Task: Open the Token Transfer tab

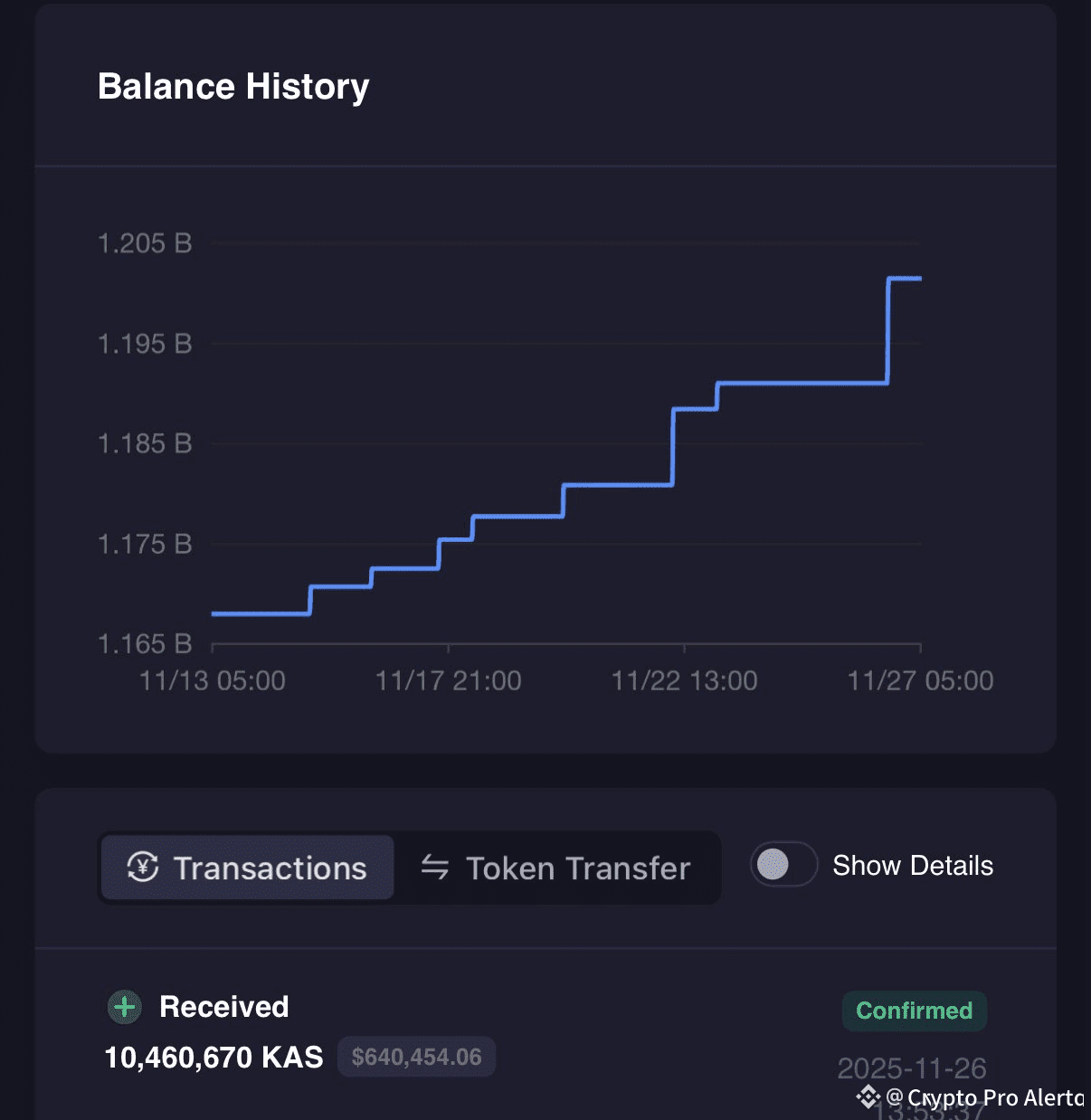Action: click(556, 868)
